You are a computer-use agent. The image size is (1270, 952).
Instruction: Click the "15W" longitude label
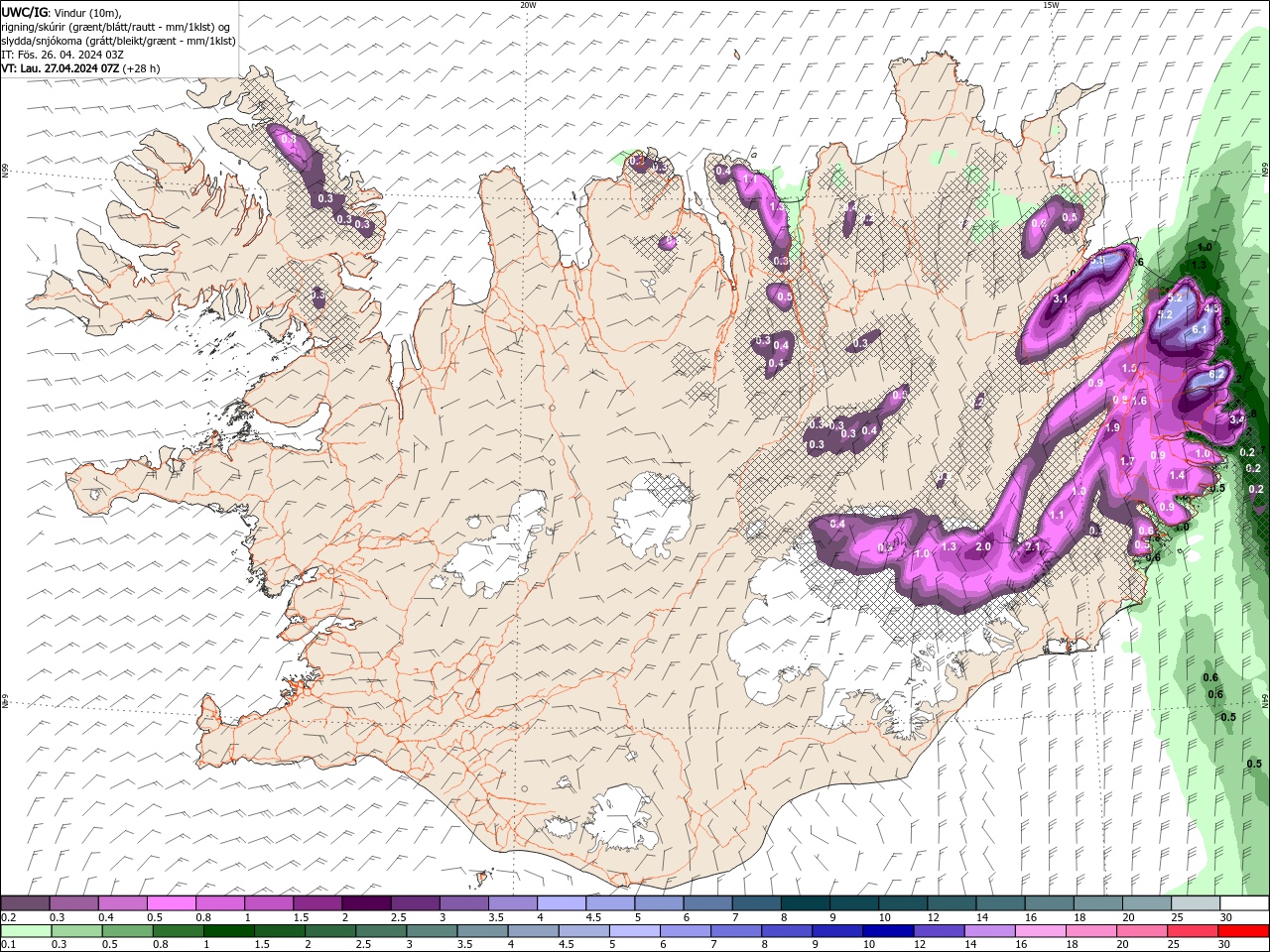click(1051, 5)
